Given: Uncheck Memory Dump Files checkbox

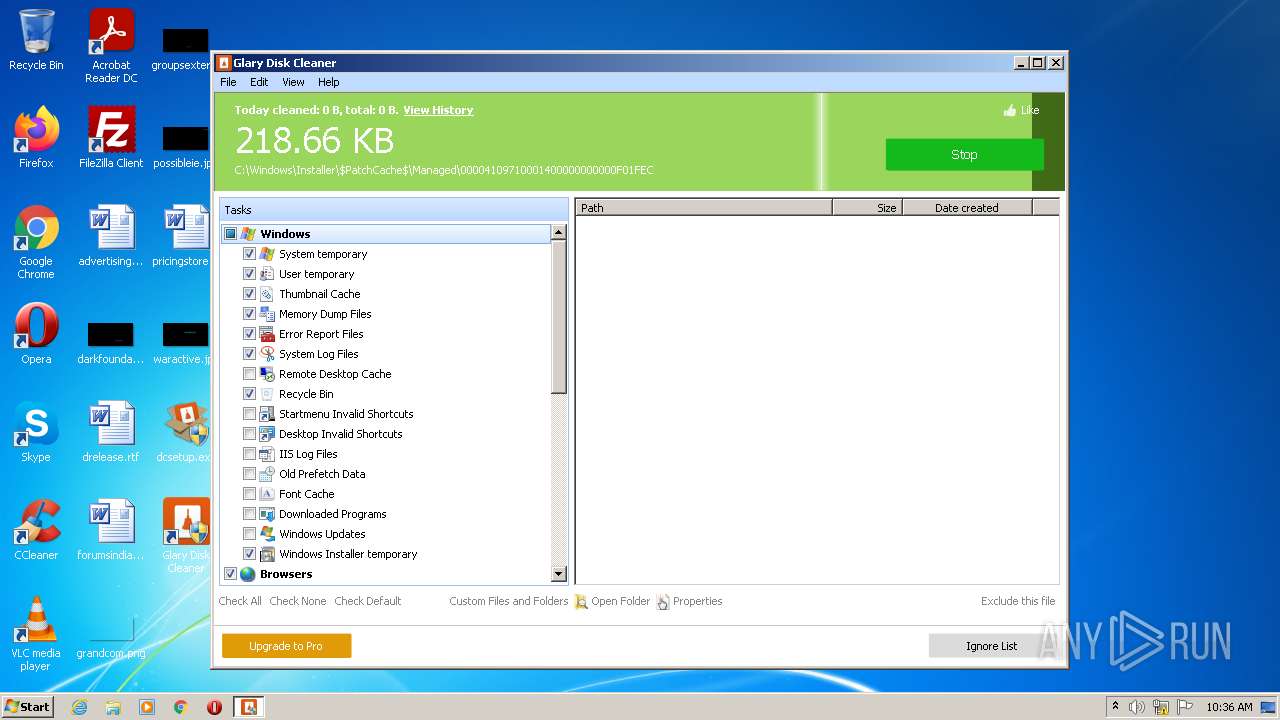Looking at the screenshot, I should coord(250,314).
